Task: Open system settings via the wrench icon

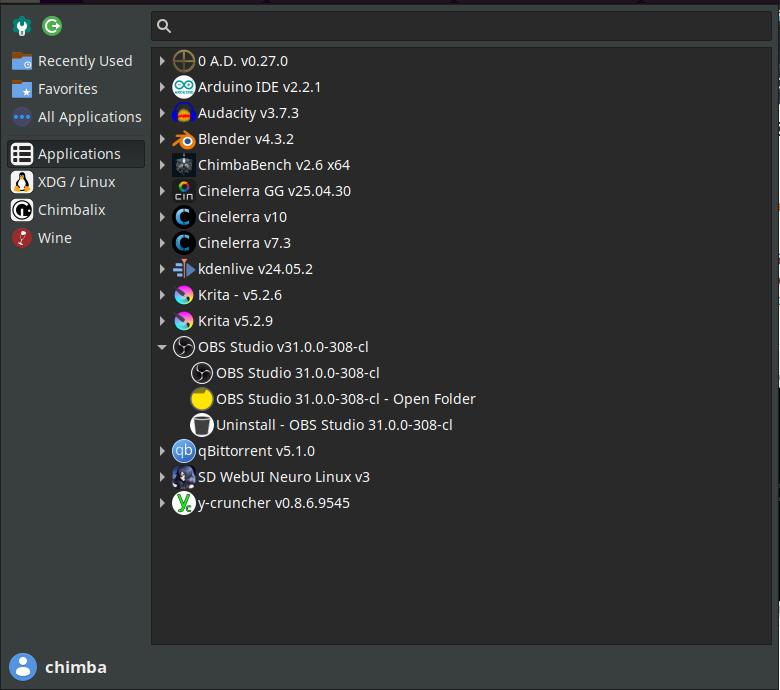Action: (21, 26)
